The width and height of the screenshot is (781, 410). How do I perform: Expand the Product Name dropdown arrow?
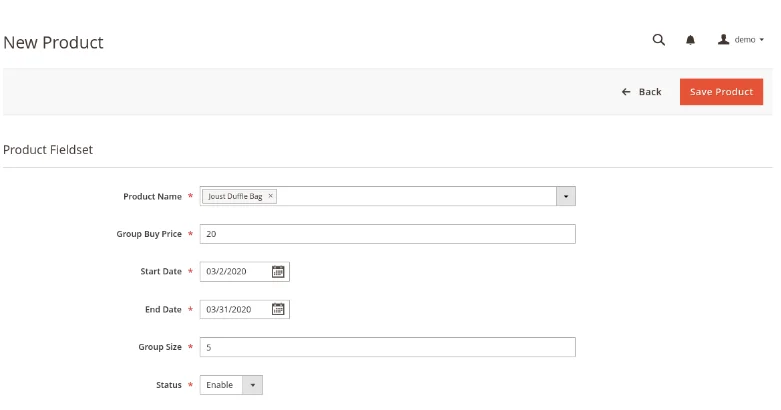[566, 197]
